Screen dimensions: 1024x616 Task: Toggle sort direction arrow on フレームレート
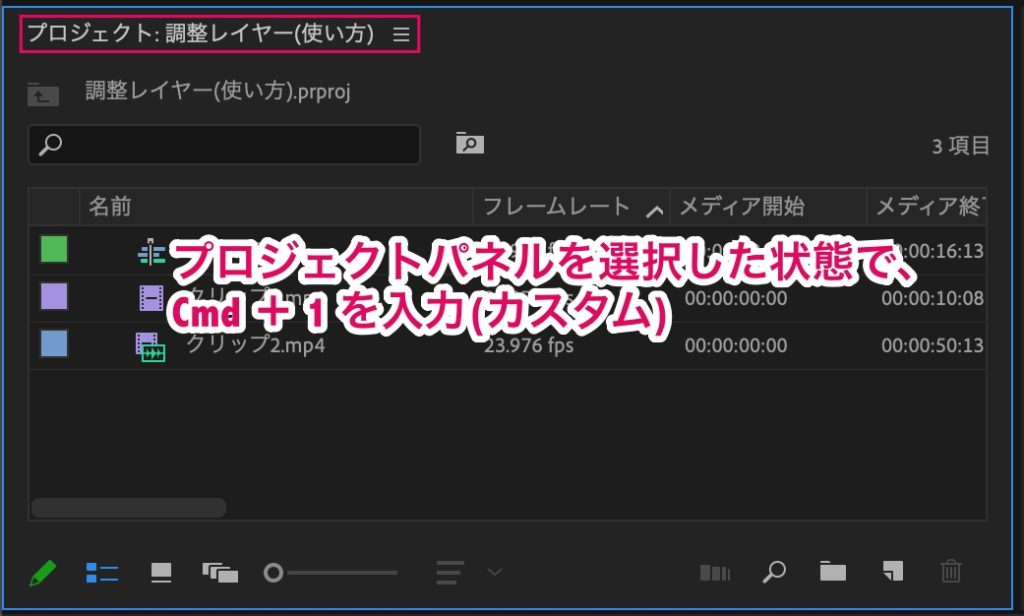[654, 210]
